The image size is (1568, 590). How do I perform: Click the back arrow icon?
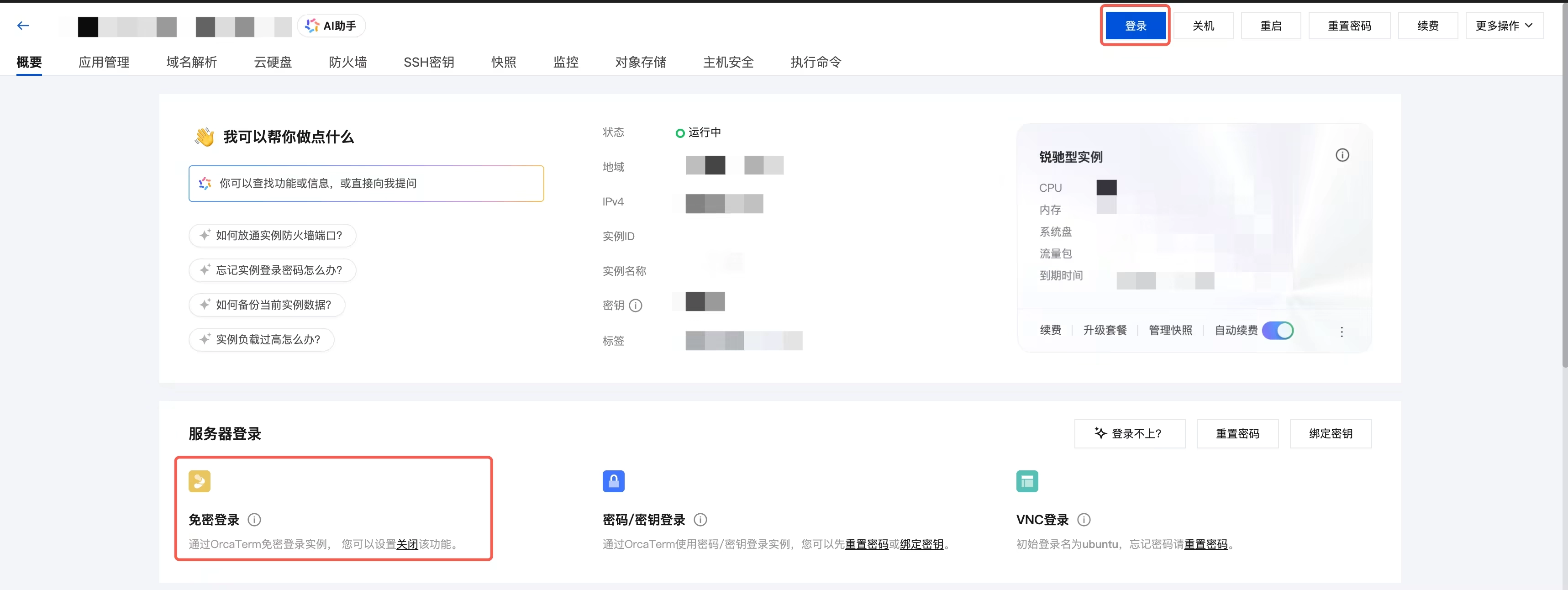(23, 26)
